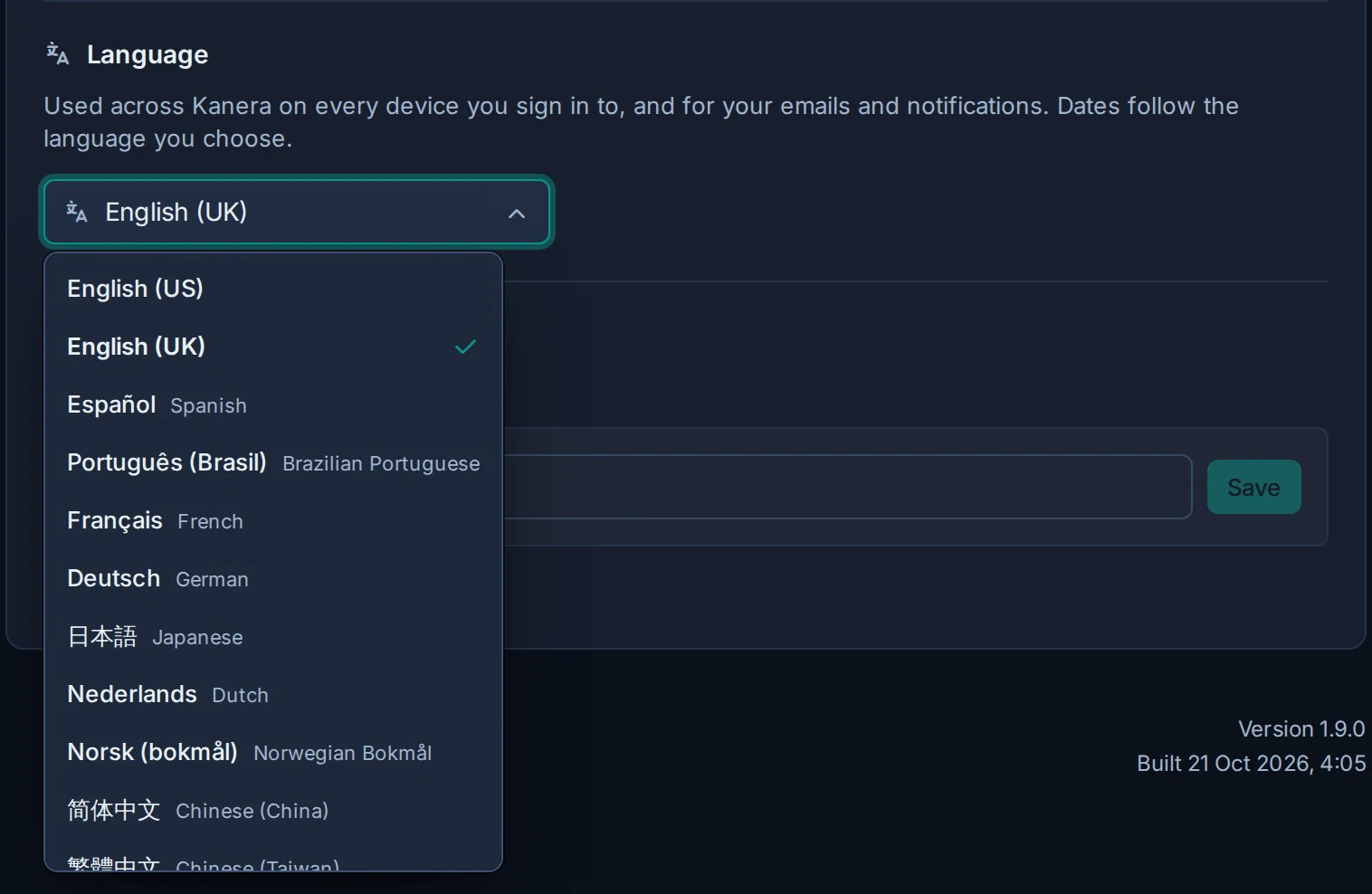Click the Version 1.9.0 text
The height and width of the screenshot is (894, 1372).
click(1301, 729)
